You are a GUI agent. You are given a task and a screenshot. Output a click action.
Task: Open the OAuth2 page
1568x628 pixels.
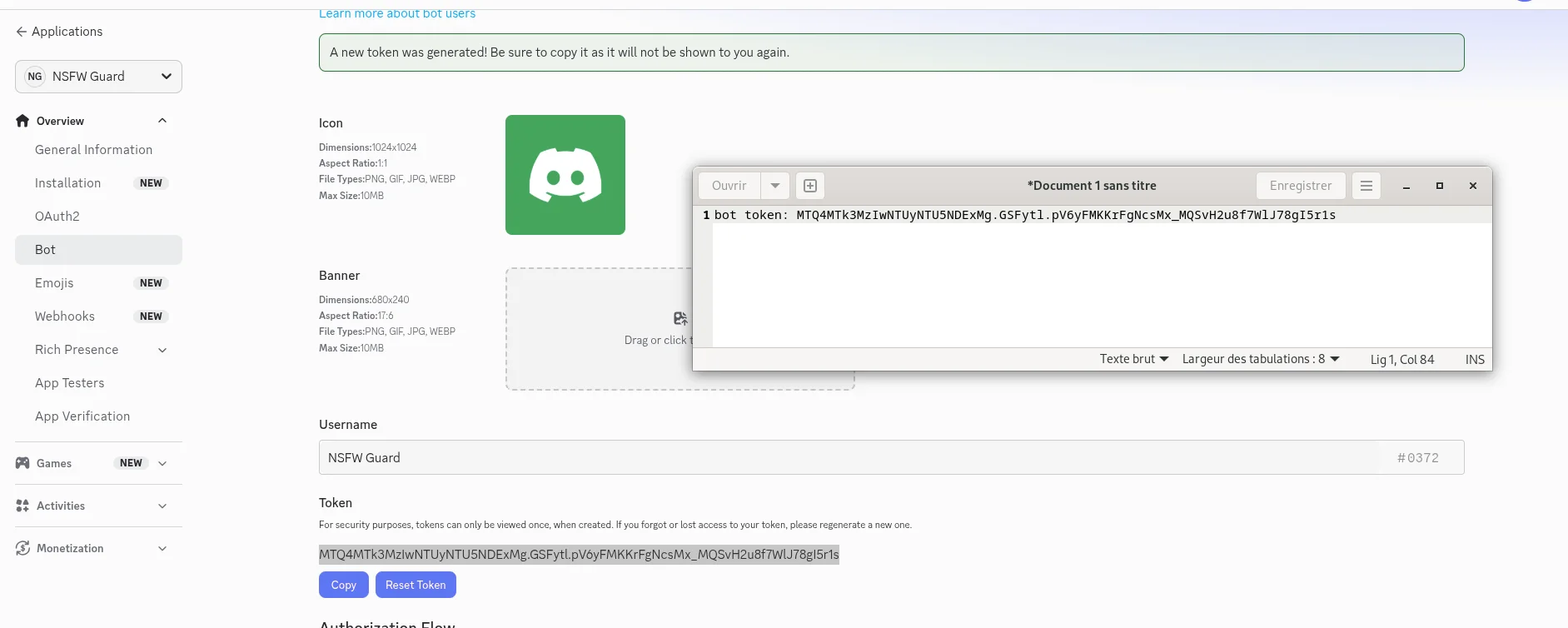(57, 217)
